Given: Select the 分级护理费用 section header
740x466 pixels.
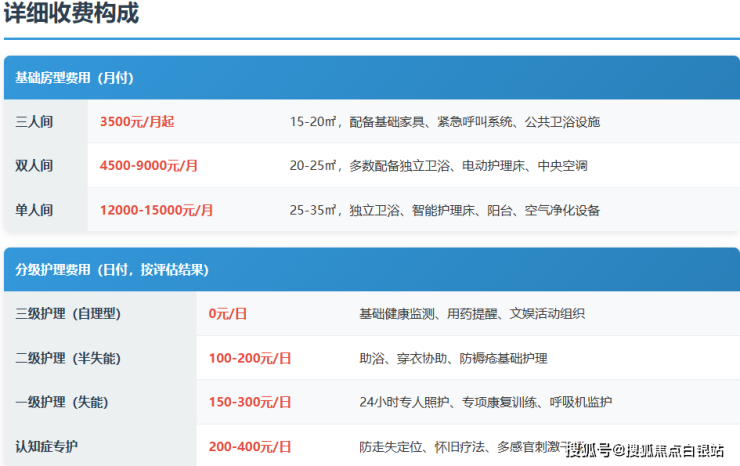Looking at the screenshot, I should point(111,270).
